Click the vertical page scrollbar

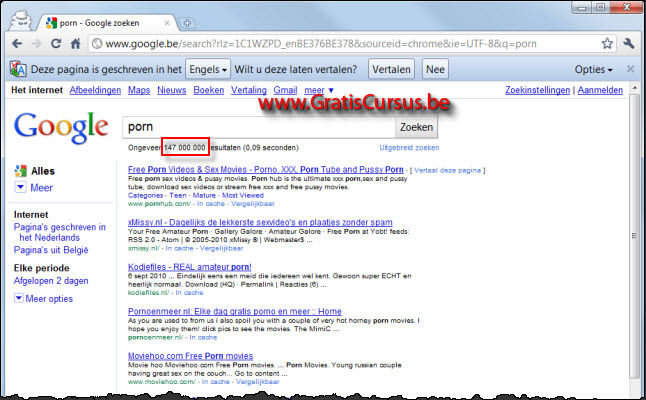(634, 236)
